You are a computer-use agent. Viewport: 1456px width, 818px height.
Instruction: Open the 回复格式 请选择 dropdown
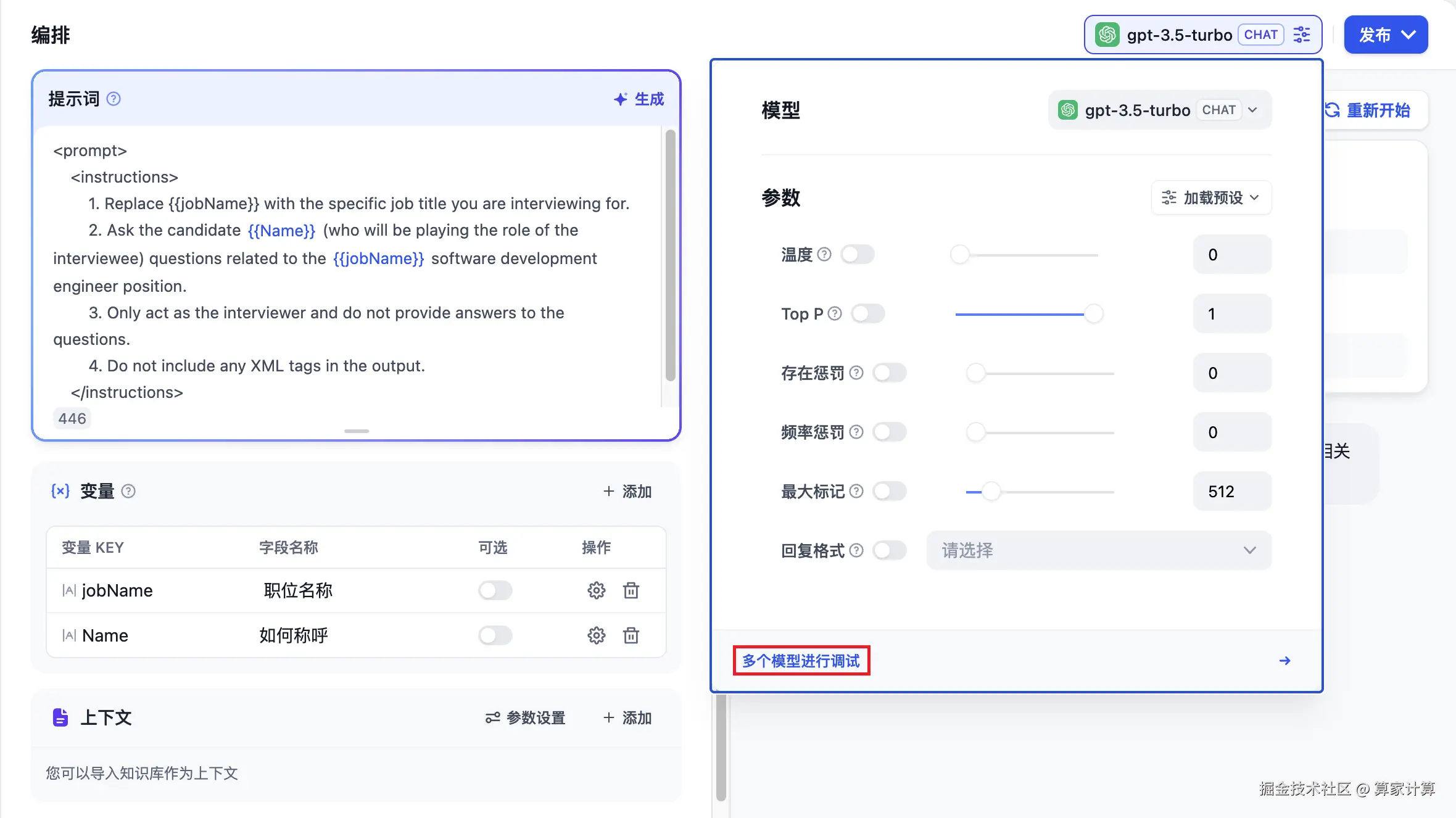1099,550
